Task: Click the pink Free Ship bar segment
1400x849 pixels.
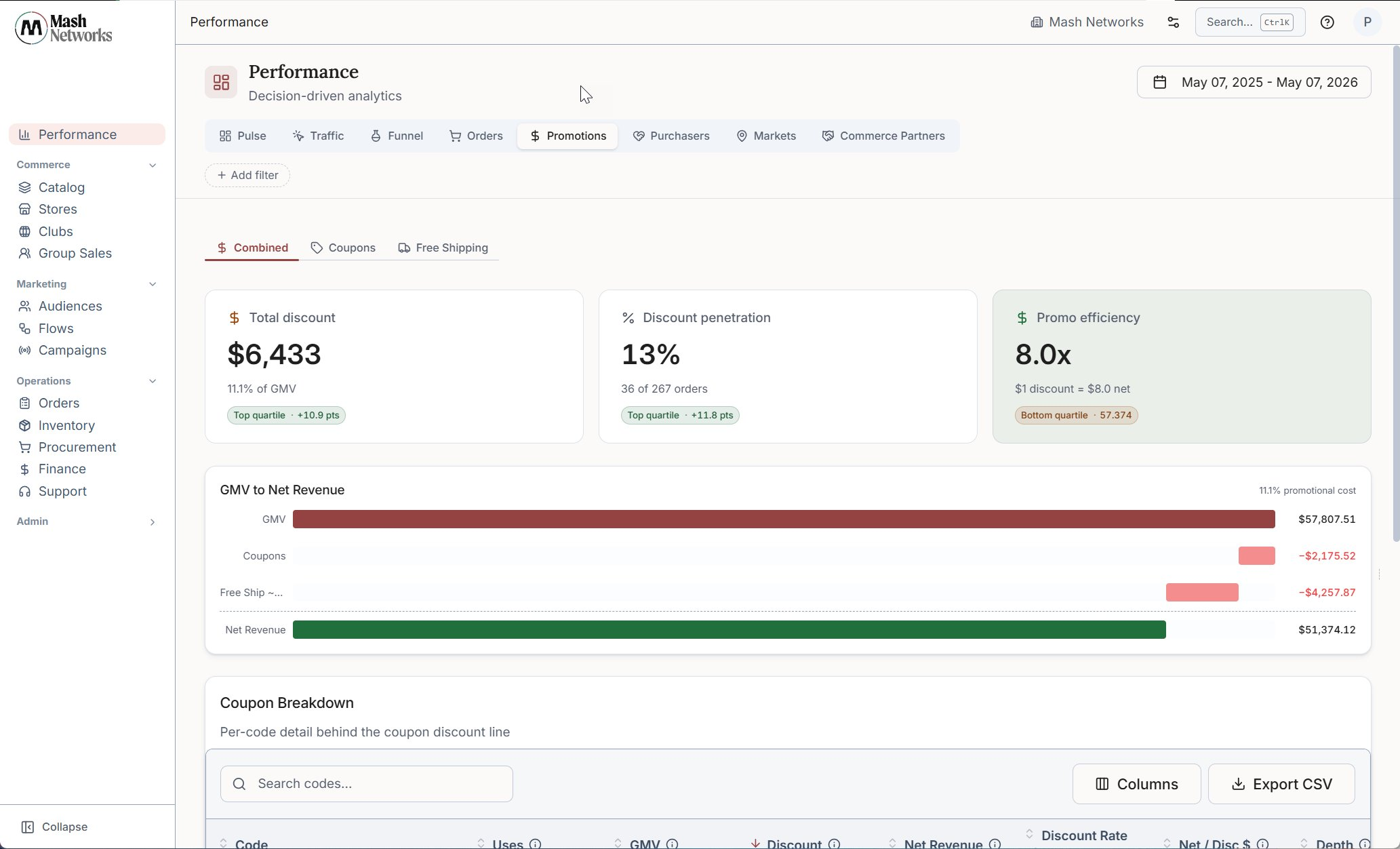Action: tap(1202, 593)
